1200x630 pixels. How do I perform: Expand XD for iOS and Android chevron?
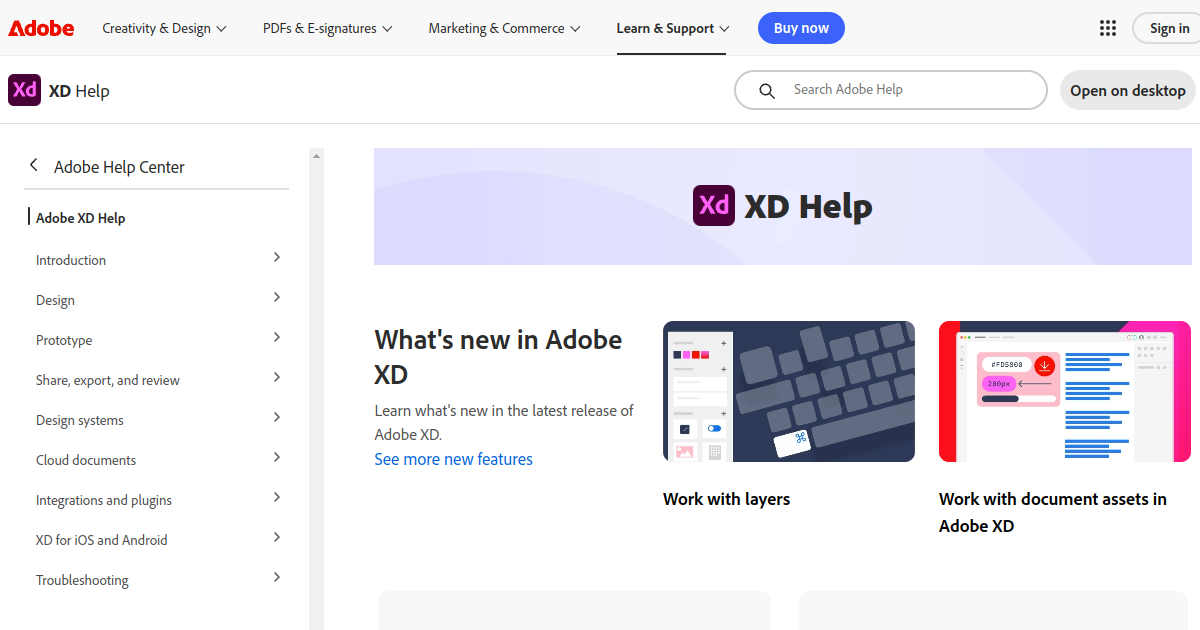pos(277,538)
